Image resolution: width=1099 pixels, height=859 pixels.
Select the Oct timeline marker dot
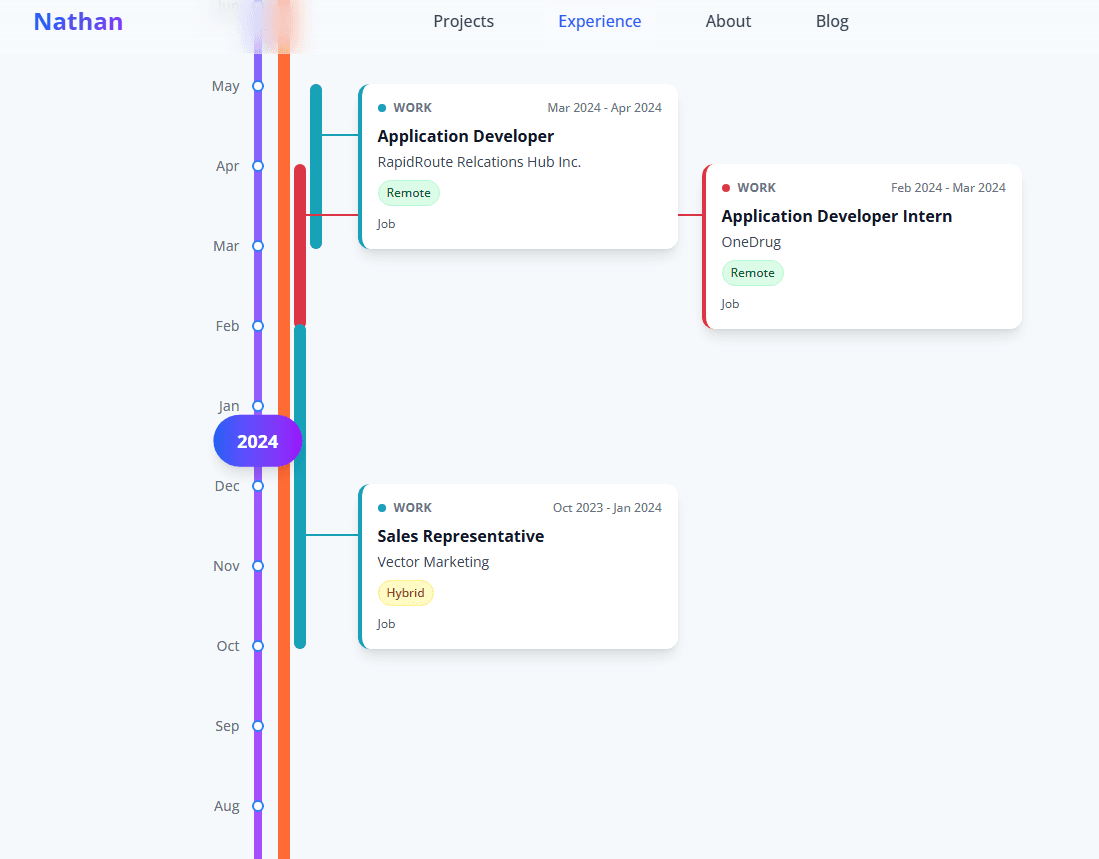[258, 646]
